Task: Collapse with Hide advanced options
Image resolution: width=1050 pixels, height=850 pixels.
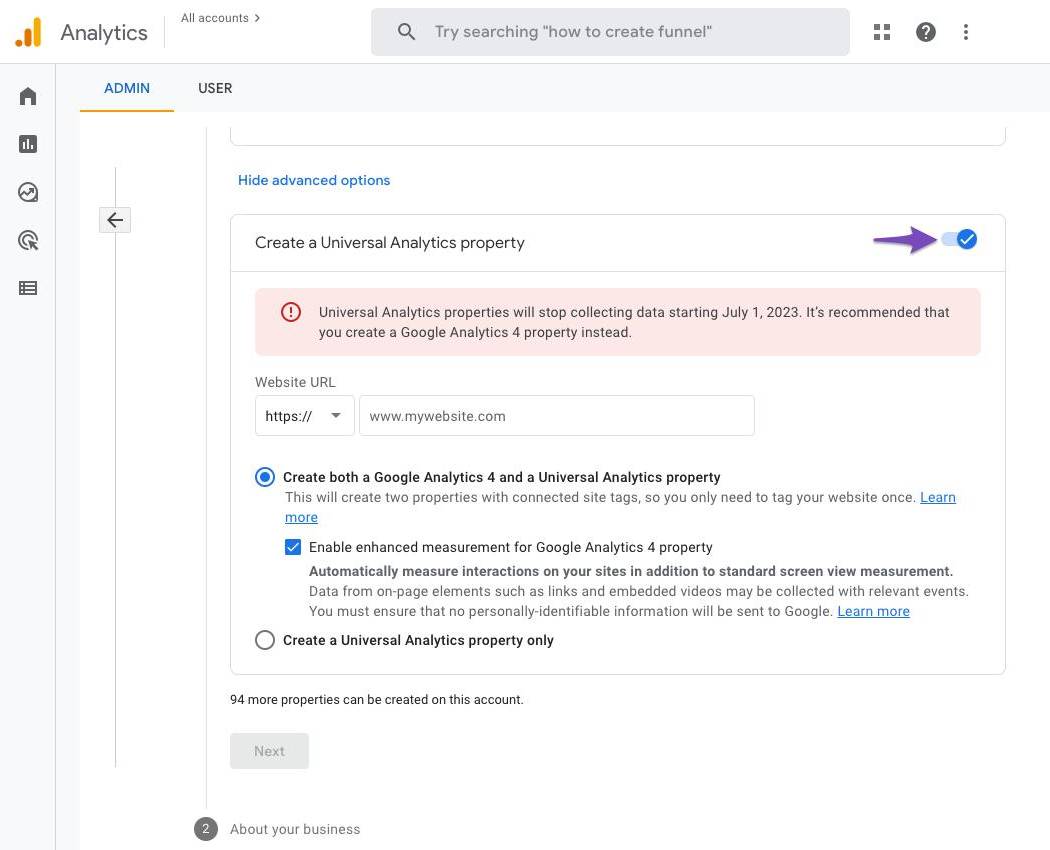Action: [x=314, y=180]
